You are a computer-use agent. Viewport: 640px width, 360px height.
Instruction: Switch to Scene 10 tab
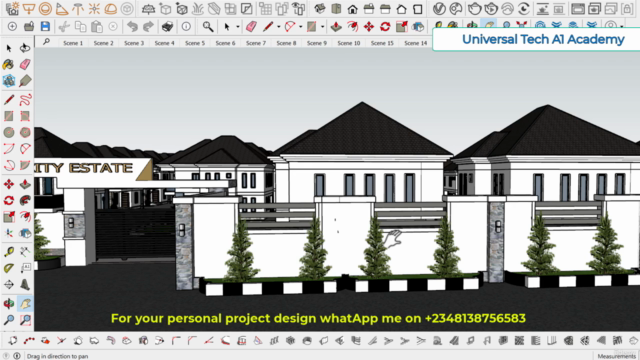click(349, 43)
